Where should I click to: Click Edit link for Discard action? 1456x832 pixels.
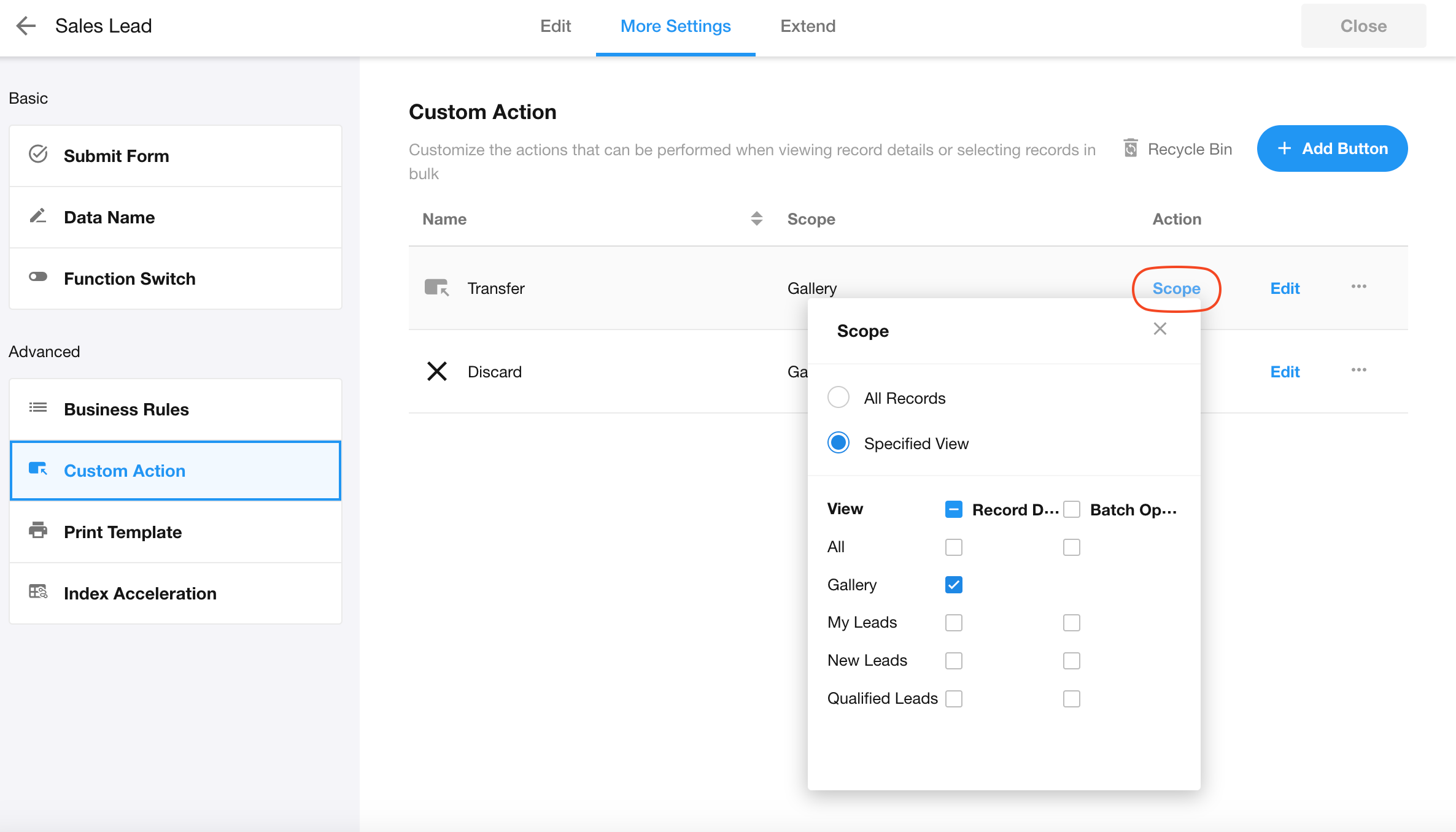coord(1285,372)
